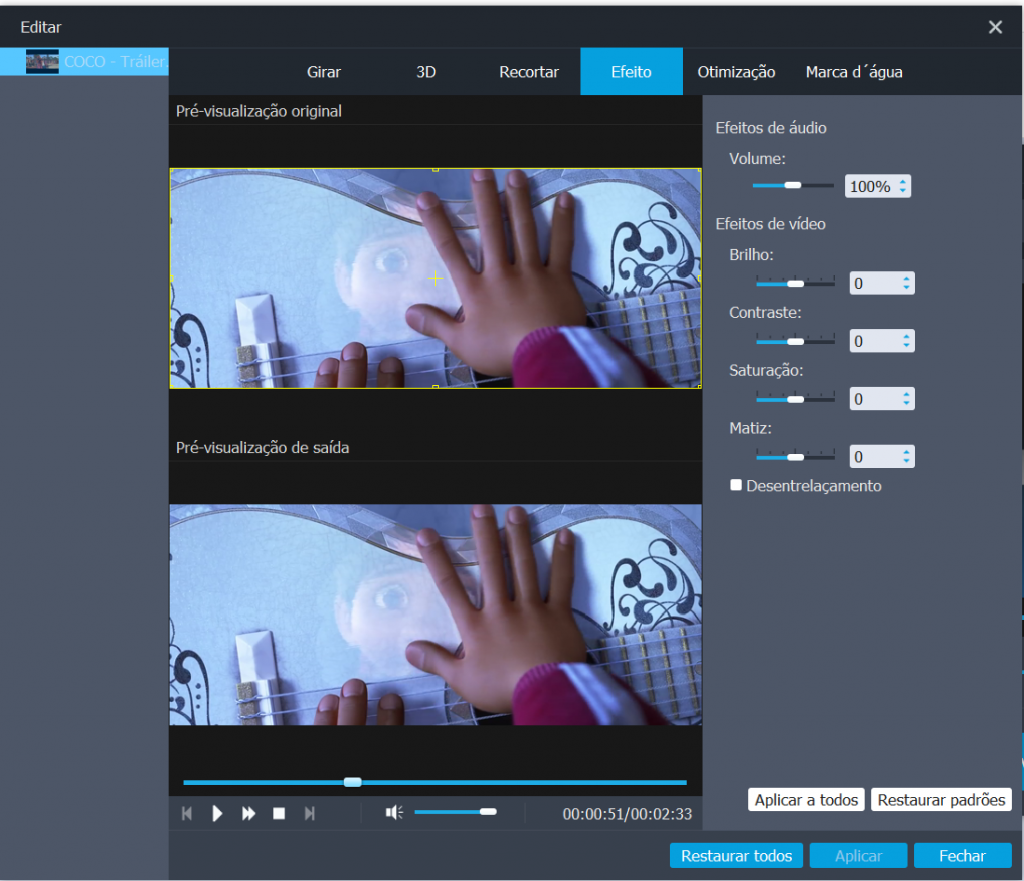Stop the video preview playback

(x=279, y=813)
